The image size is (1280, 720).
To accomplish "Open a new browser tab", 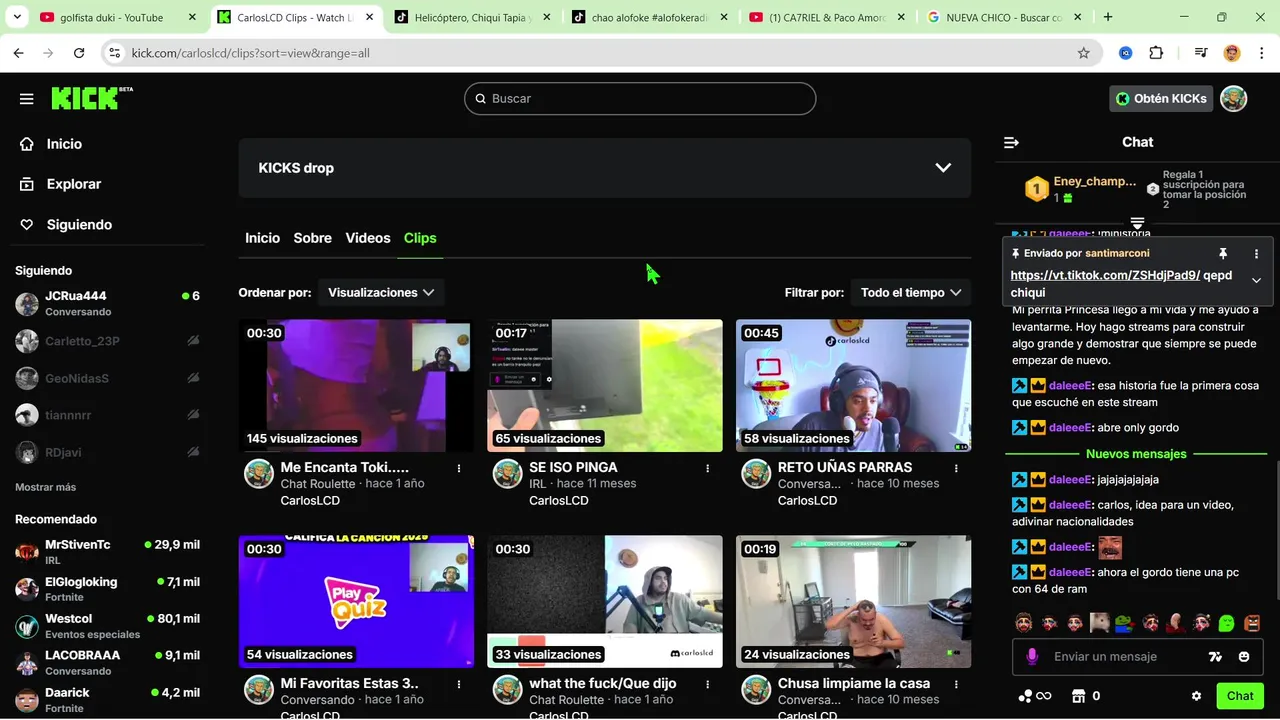I will pos(1108,17).
